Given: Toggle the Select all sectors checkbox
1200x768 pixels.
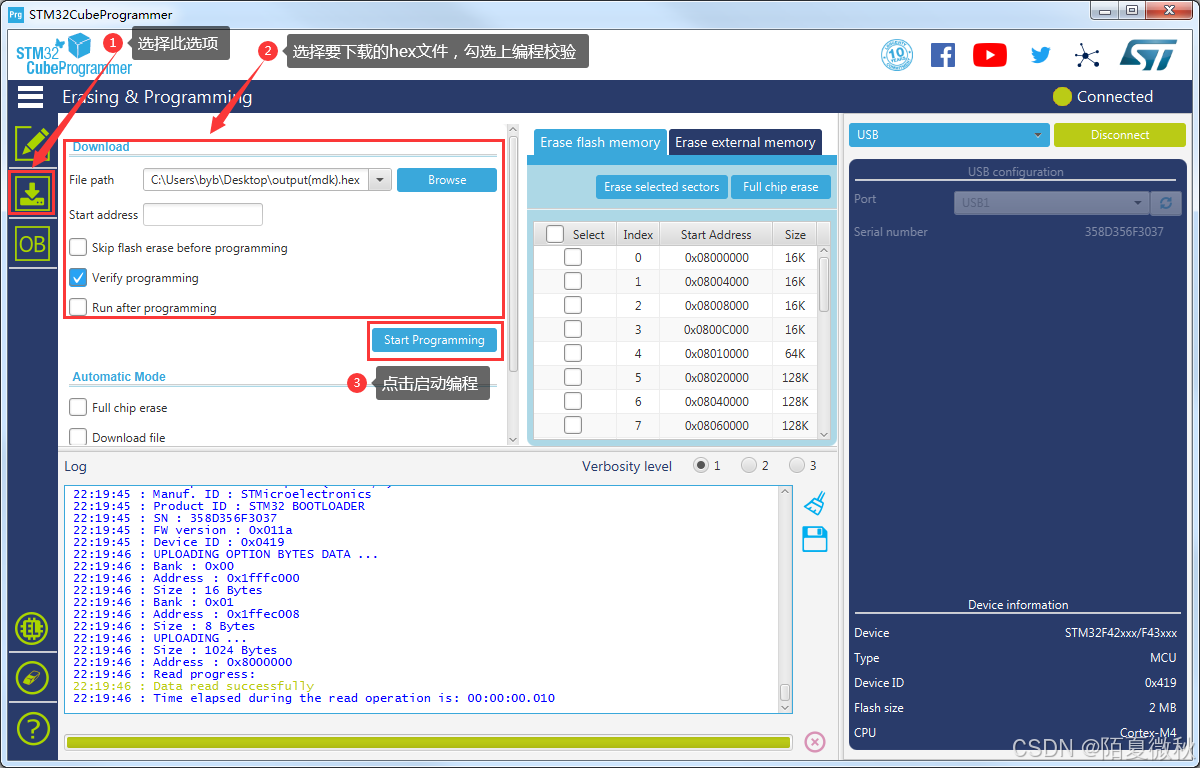Looking at the screenshot, I should pos(555,234).
